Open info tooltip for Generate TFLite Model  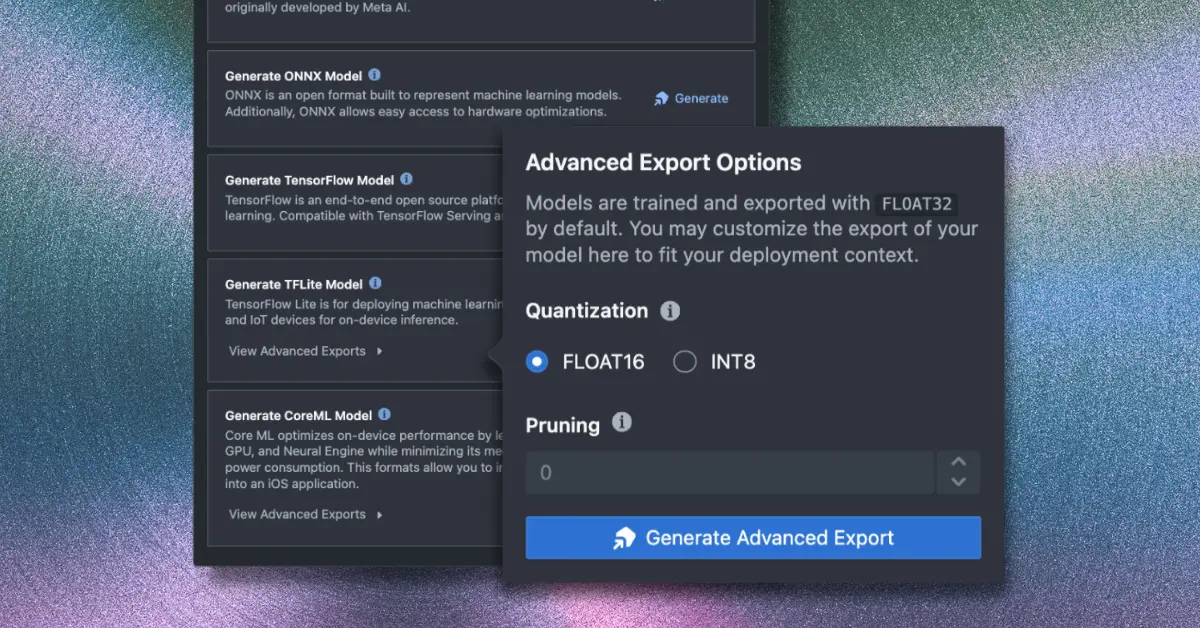[x=376, y=283]
